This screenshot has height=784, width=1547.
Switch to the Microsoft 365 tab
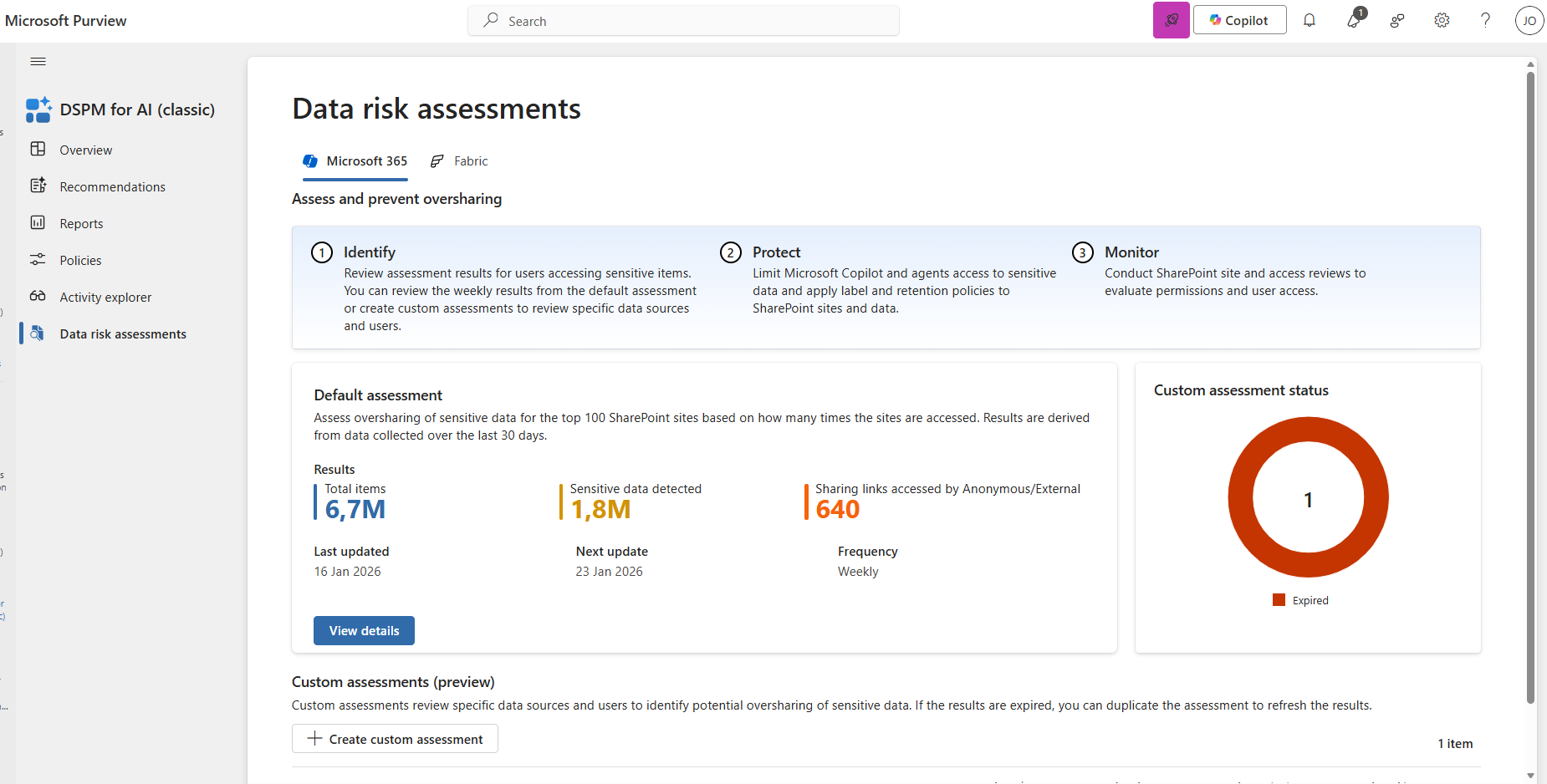[355, 161]
